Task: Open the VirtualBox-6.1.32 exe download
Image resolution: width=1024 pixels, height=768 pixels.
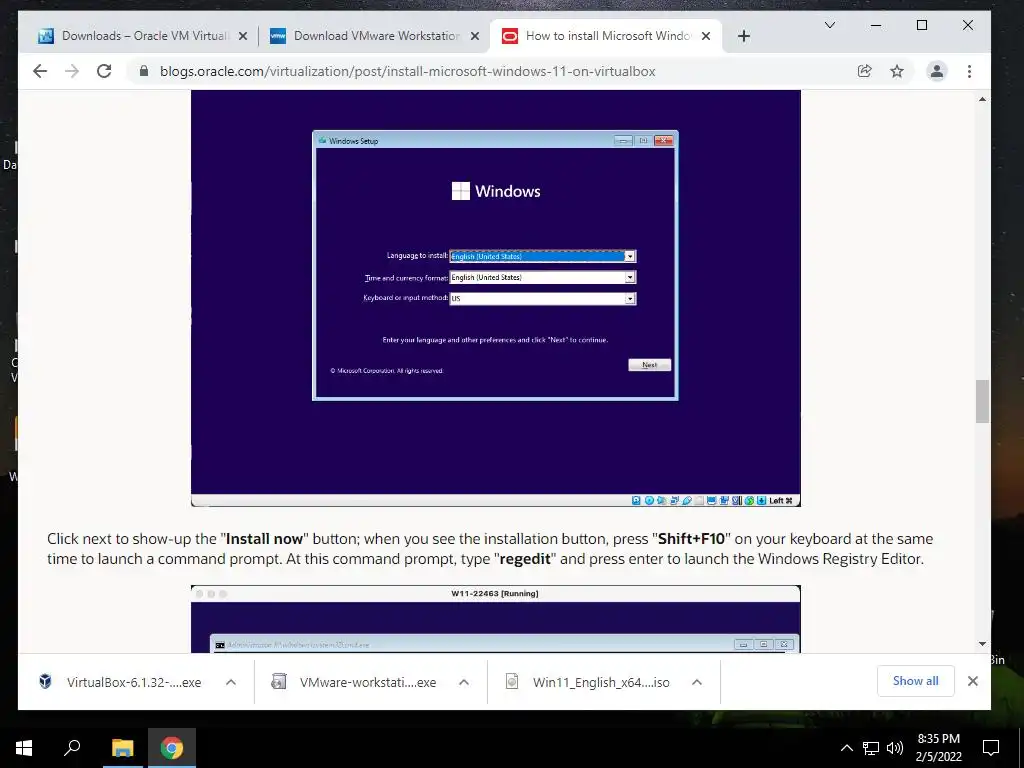Action: [133, 682]
